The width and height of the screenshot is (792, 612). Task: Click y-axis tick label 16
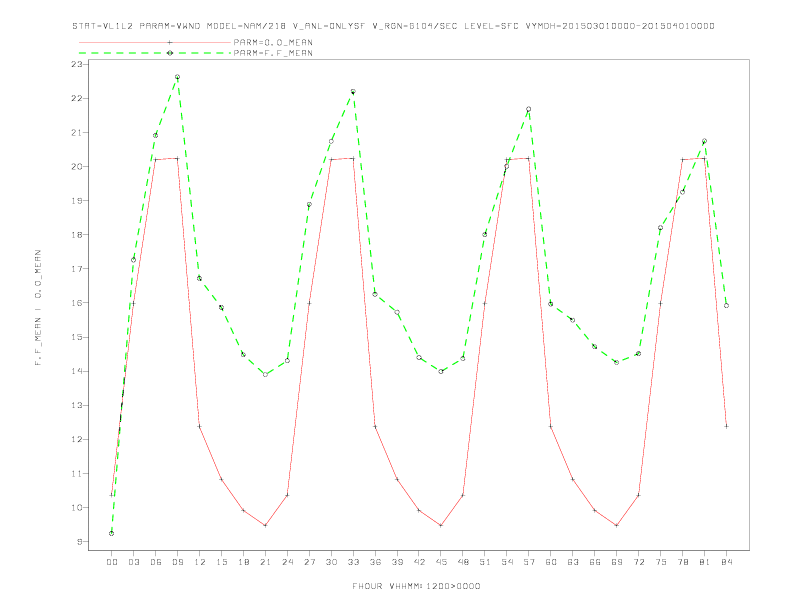76,302
